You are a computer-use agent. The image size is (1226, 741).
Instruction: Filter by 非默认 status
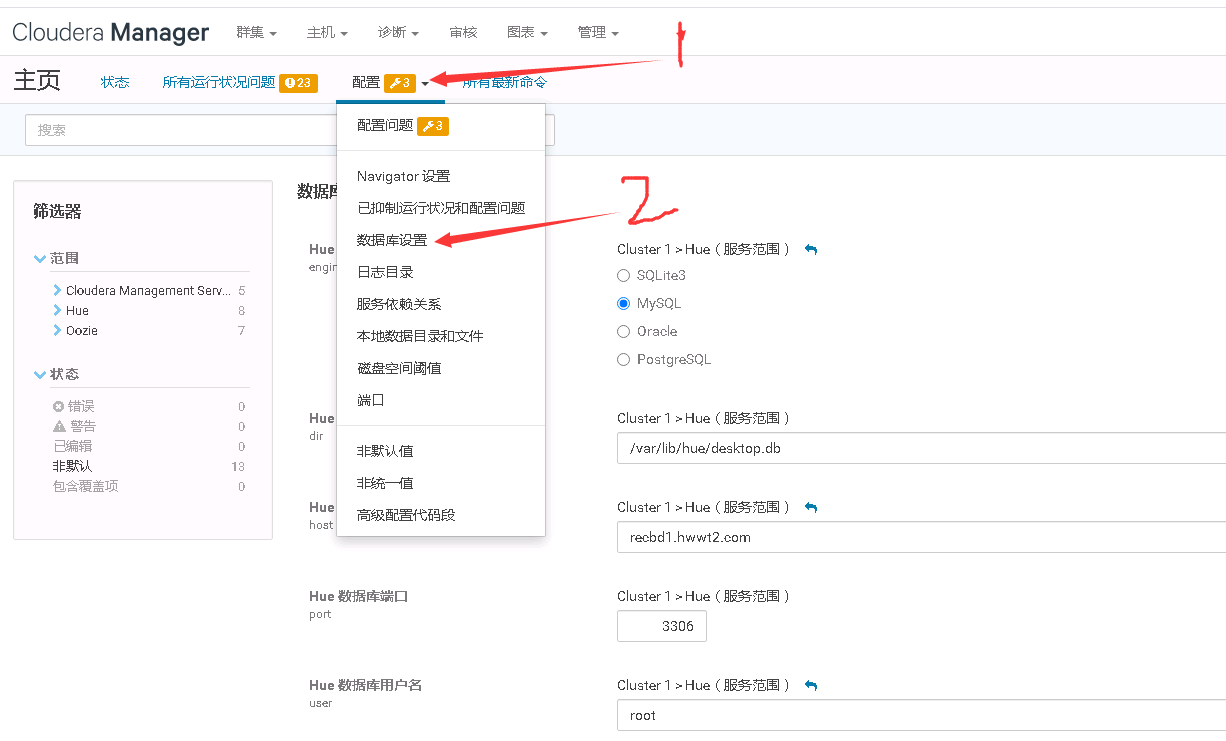click(73, 467)
